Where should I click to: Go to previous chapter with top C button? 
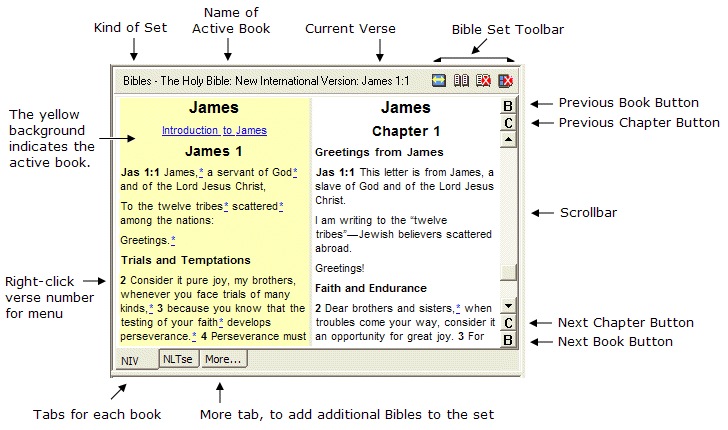(x=508, y=123)
